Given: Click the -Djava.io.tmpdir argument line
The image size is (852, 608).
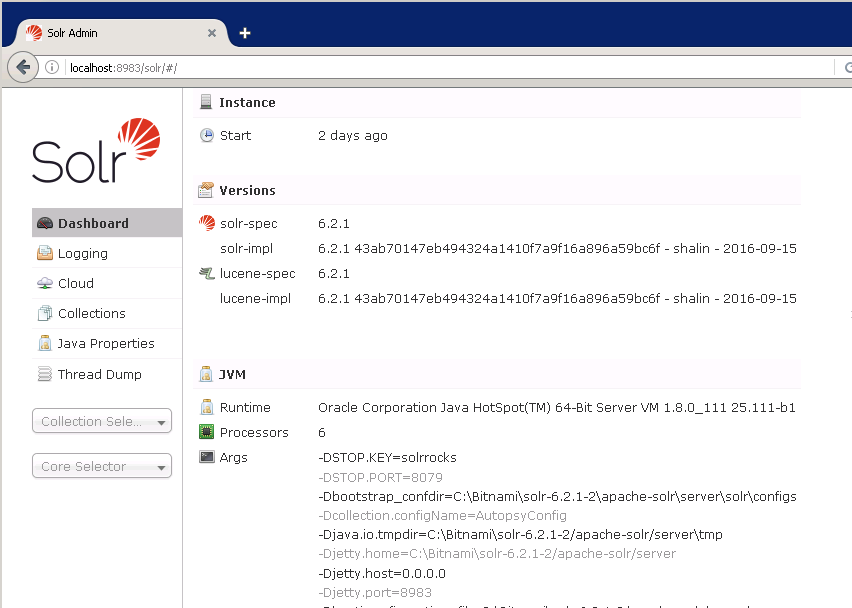Looking at the screenshot, I should coord(520,535).
